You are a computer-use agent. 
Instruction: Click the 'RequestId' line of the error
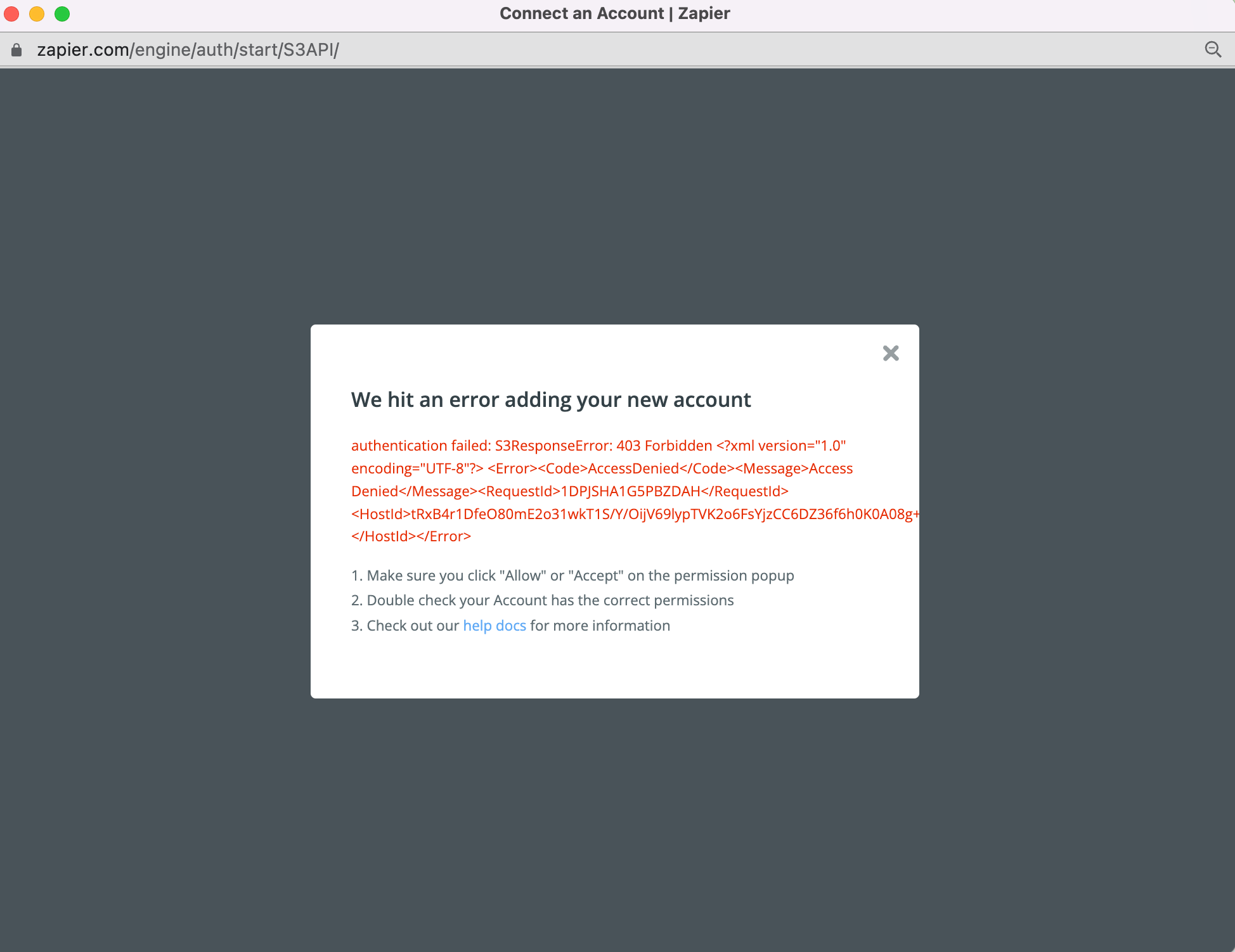(x=570, y=491)
